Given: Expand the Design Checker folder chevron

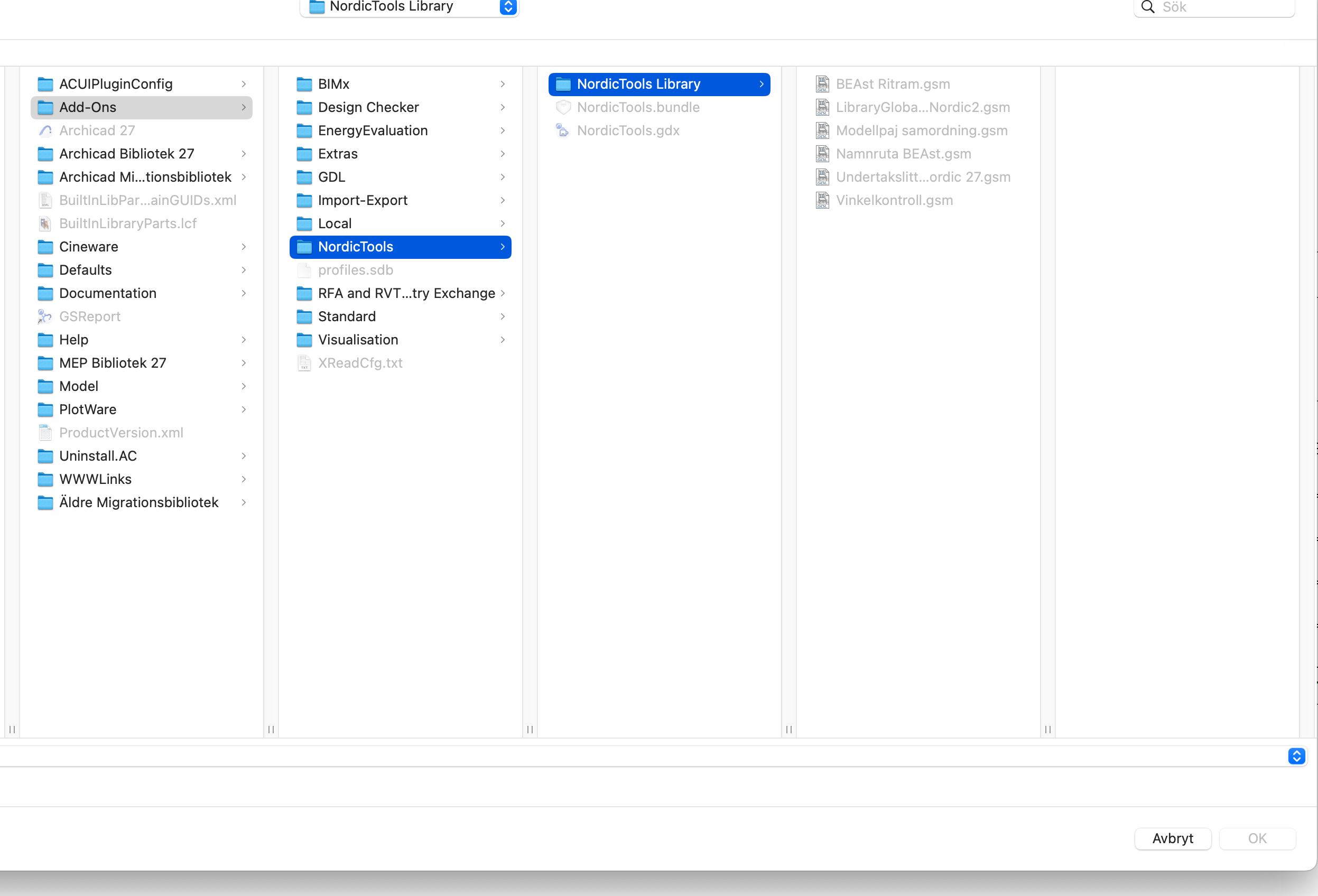Looking at the screenshot, I should pyautogui.click(x=503, y=108).
